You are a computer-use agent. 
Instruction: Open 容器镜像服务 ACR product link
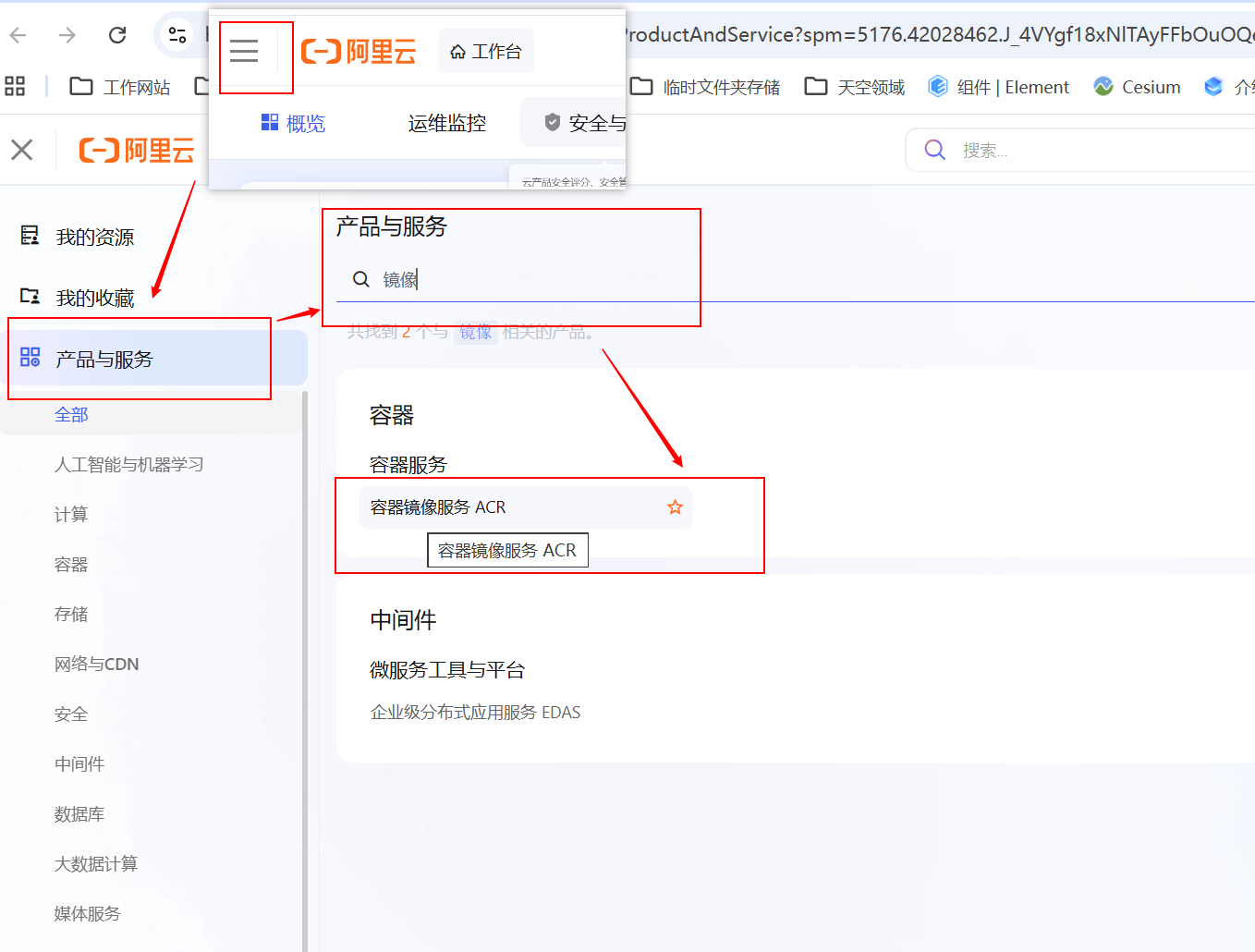(x=438, y=507)
